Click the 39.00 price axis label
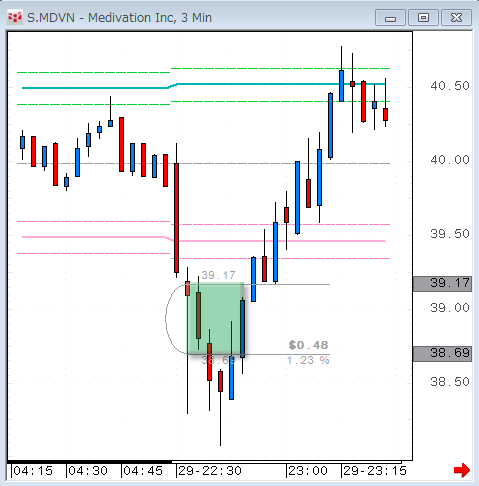Viewport: 479px width, 486px height. 450,308
